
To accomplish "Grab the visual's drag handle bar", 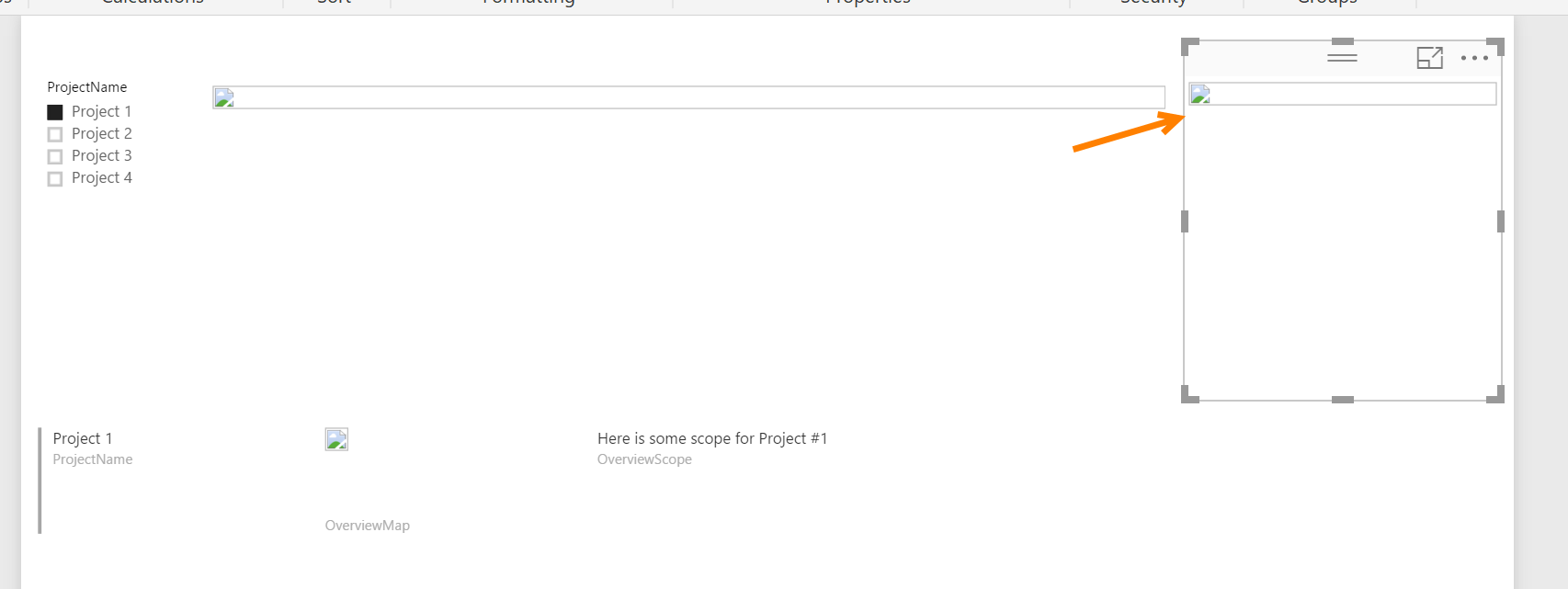I will (x=1342, y=57).
